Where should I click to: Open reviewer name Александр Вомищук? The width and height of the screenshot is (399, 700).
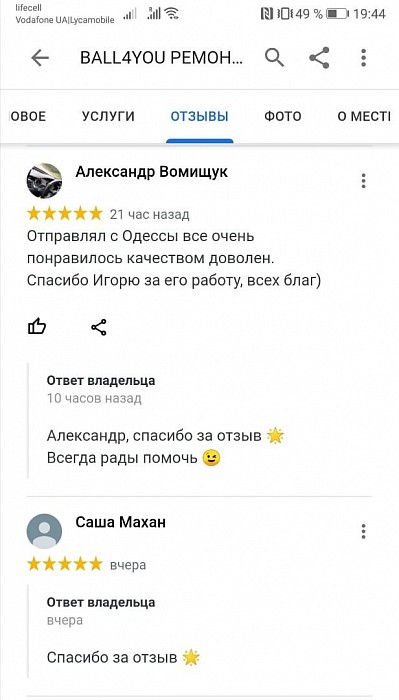(152, 172)
